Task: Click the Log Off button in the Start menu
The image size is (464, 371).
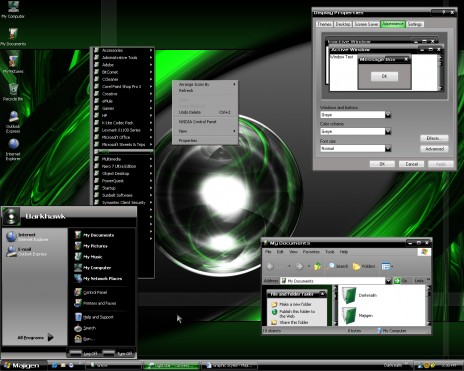Action: [x=83, y=353]
